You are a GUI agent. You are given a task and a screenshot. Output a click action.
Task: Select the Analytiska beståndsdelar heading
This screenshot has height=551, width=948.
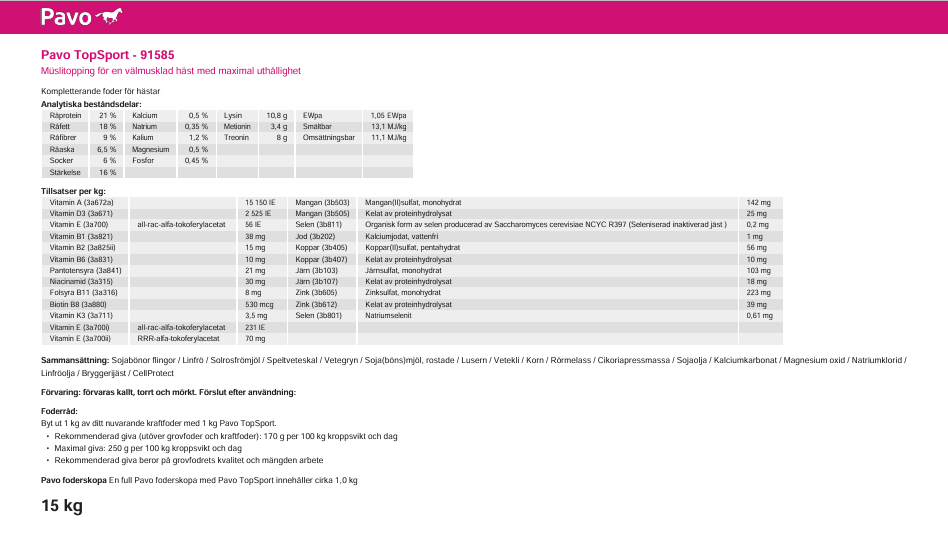pyautogui.click(x=91, y=104)
